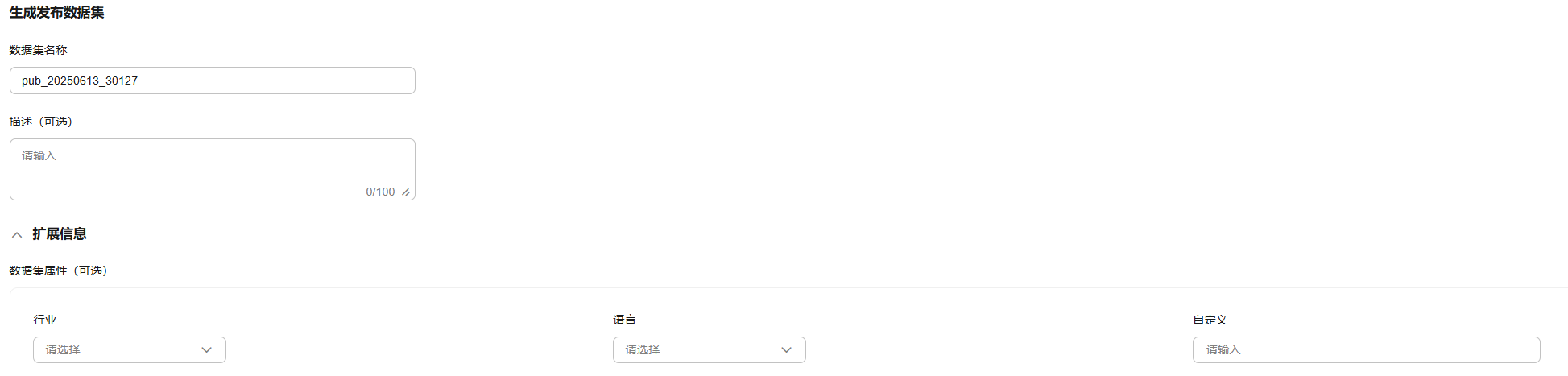The height and width of the screenshot is (376, 1568).
Task: Click the 请输入 placeholder in description box
Action: pyautogui.click(x=39, y=155)
